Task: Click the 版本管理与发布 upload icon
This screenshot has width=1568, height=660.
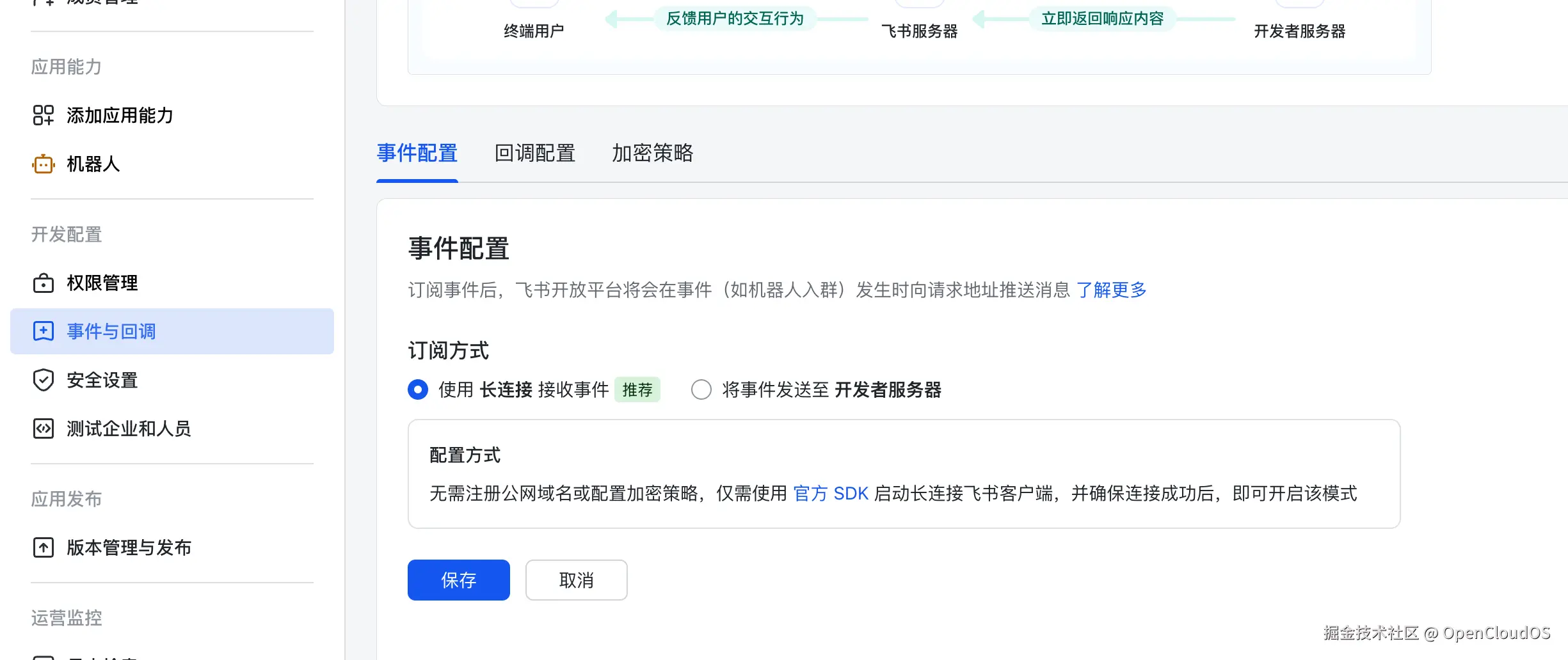Action: [43, 547]
